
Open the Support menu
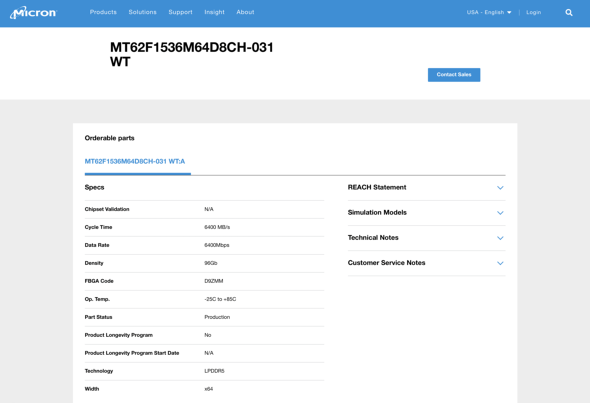(x=180, y=12)
